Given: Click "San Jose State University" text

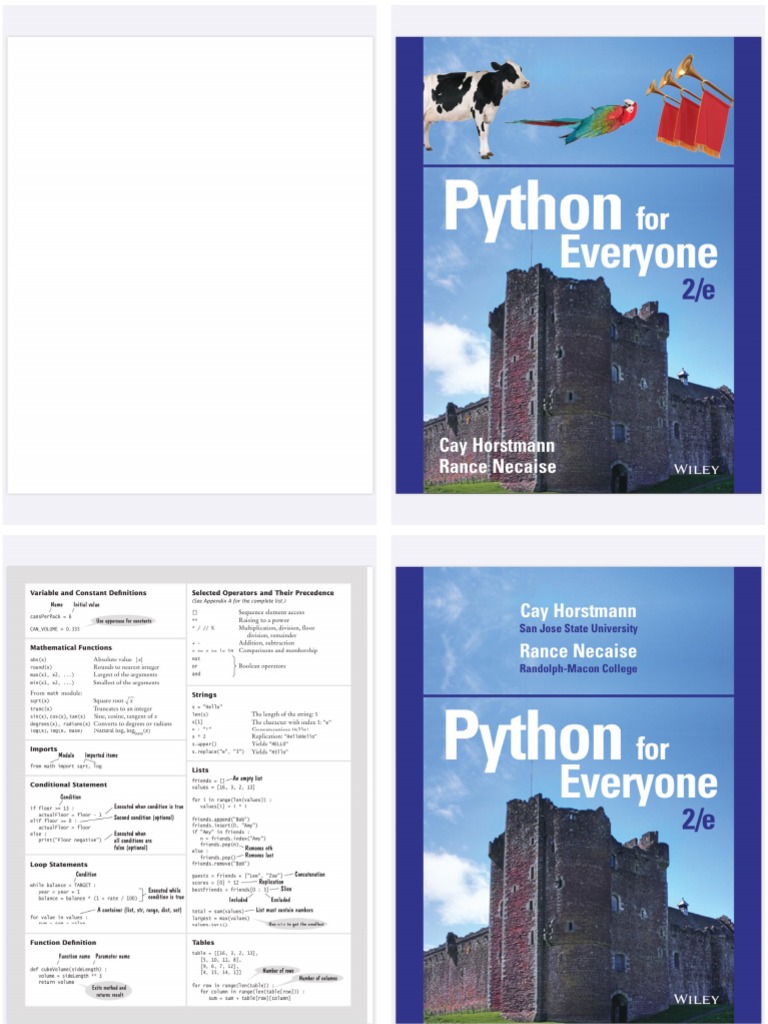Looking at the screenshot, I should (x=578, y=629).
